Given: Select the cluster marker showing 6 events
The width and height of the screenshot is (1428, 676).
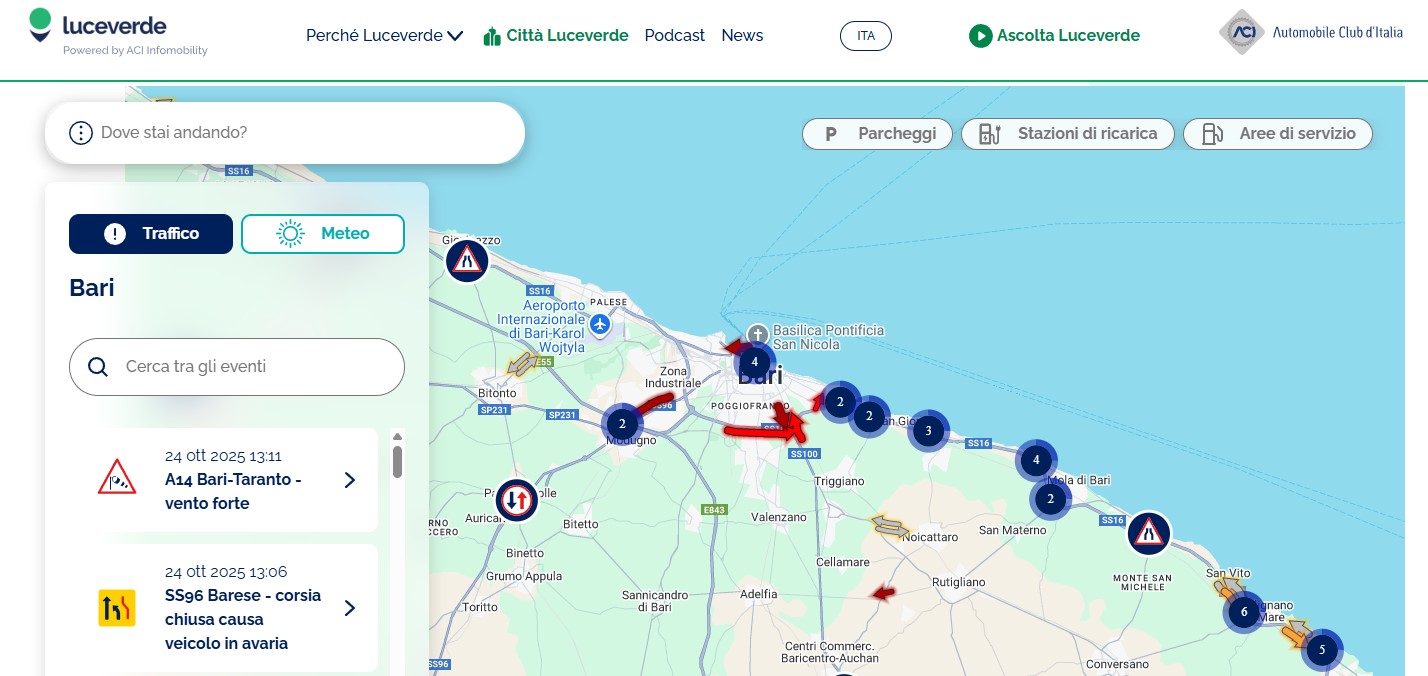Looking at the screenshot, I should tap(1244, 612).
